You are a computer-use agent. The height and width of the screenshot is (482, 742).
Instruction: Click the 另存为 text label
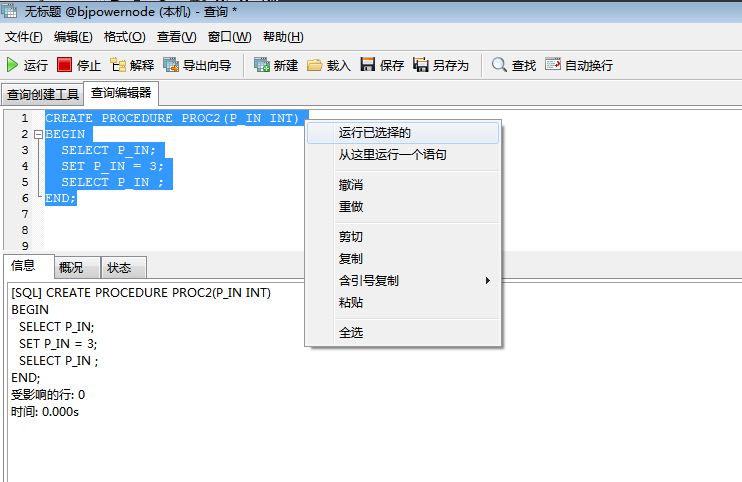pyautogui.click(x=450, y=65)
